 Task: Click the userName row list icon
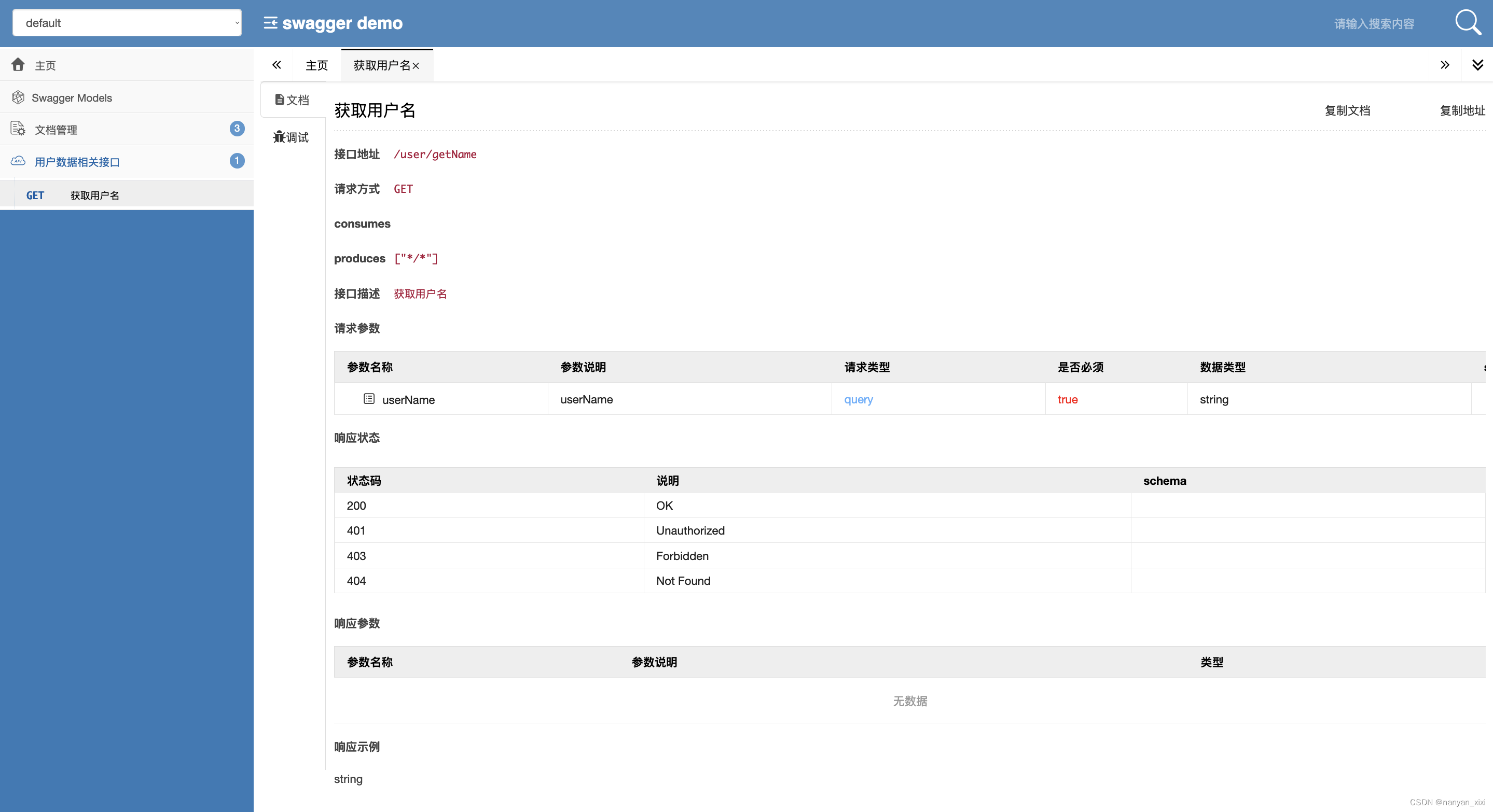point(369,398)
